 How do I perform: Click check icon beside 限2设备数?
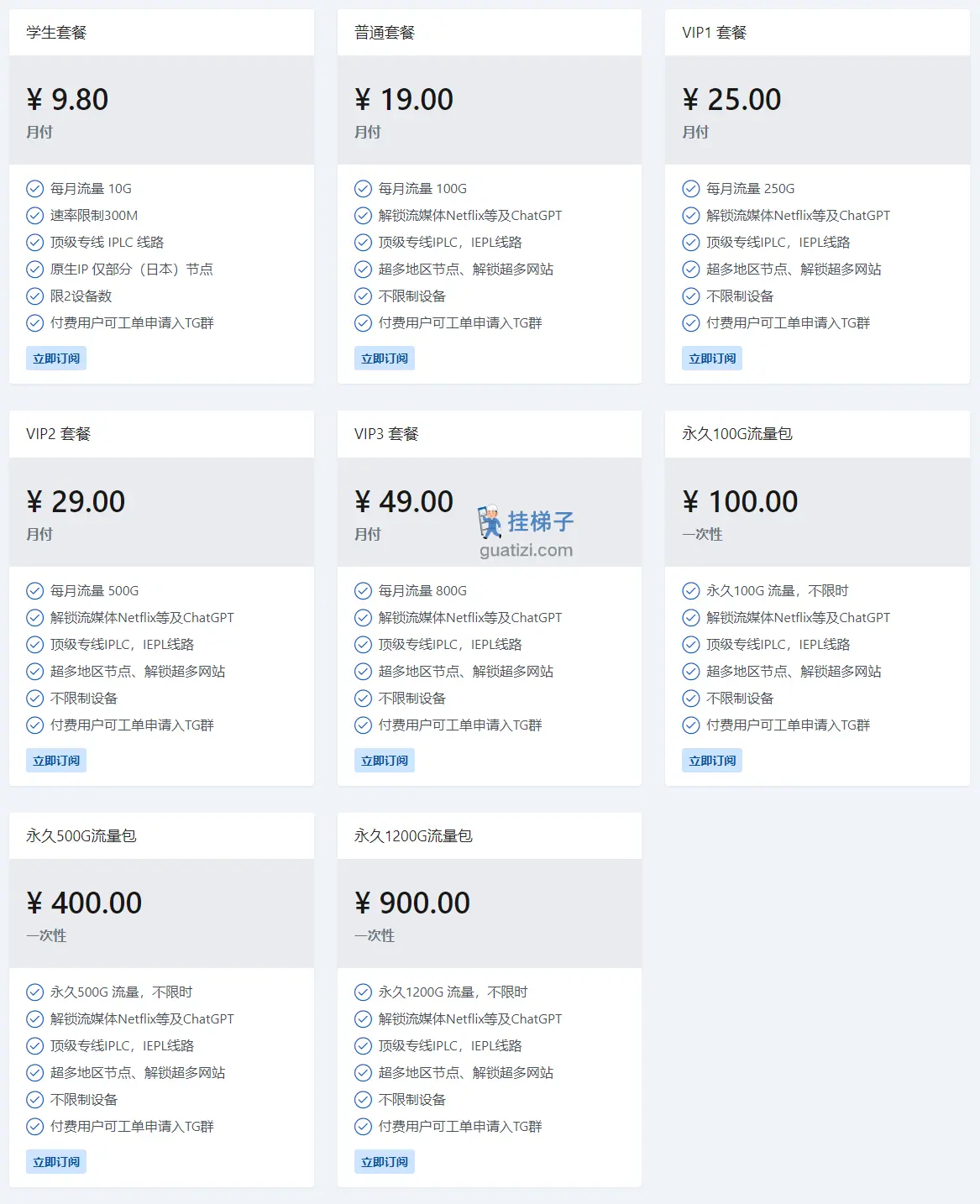point(35,296)
